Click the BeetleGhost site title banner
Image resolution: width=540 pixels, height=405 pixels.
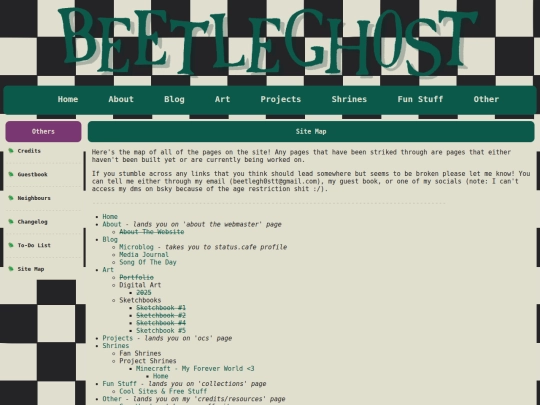tap(269, 41)
